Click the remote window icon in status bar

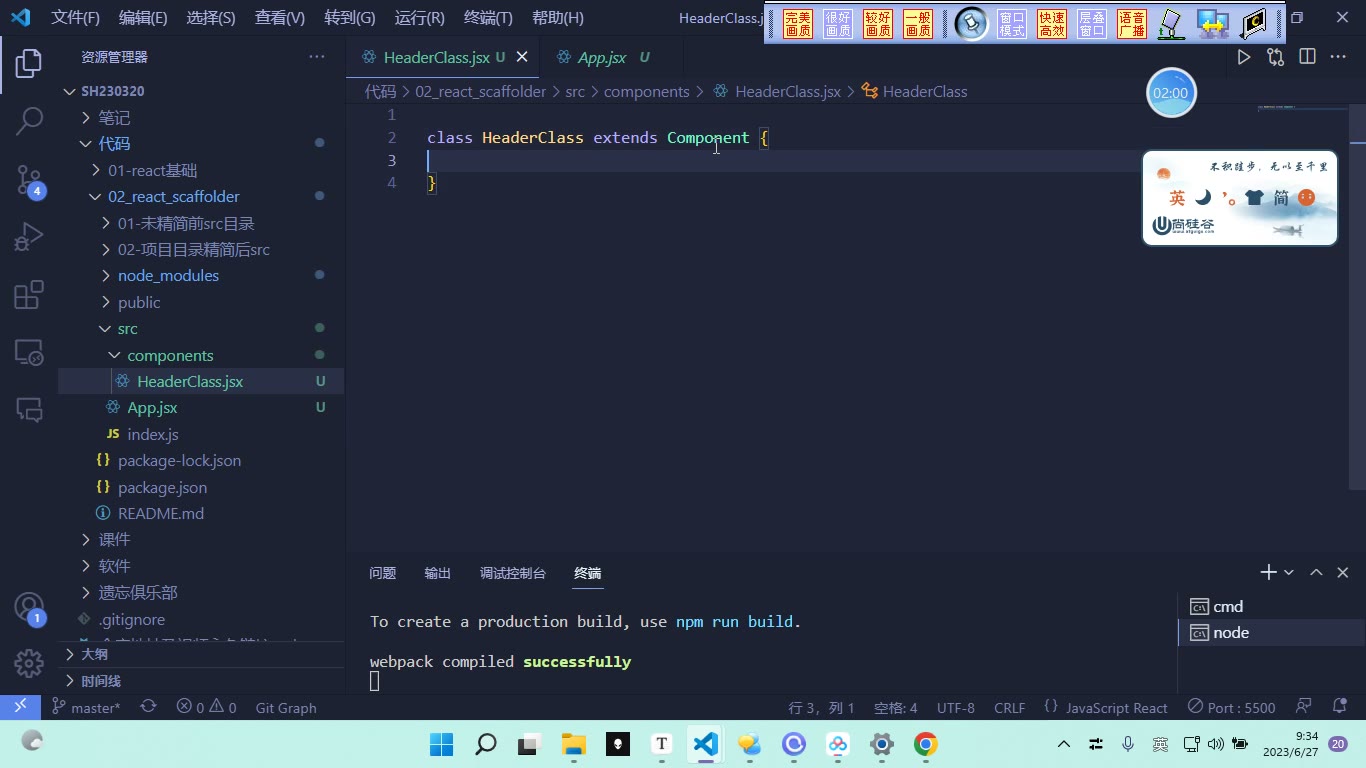(x=20, y=706)
